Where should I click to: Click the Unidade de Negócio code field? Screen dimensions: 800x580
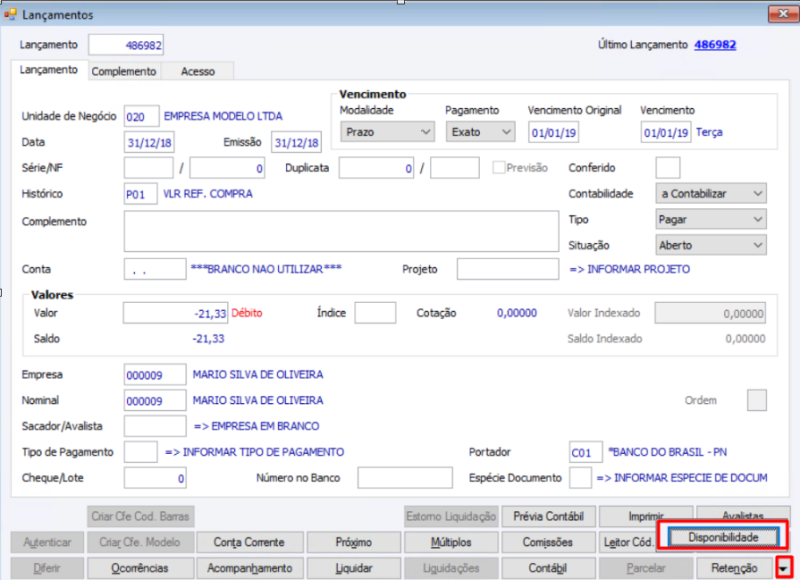coord(142,116)
